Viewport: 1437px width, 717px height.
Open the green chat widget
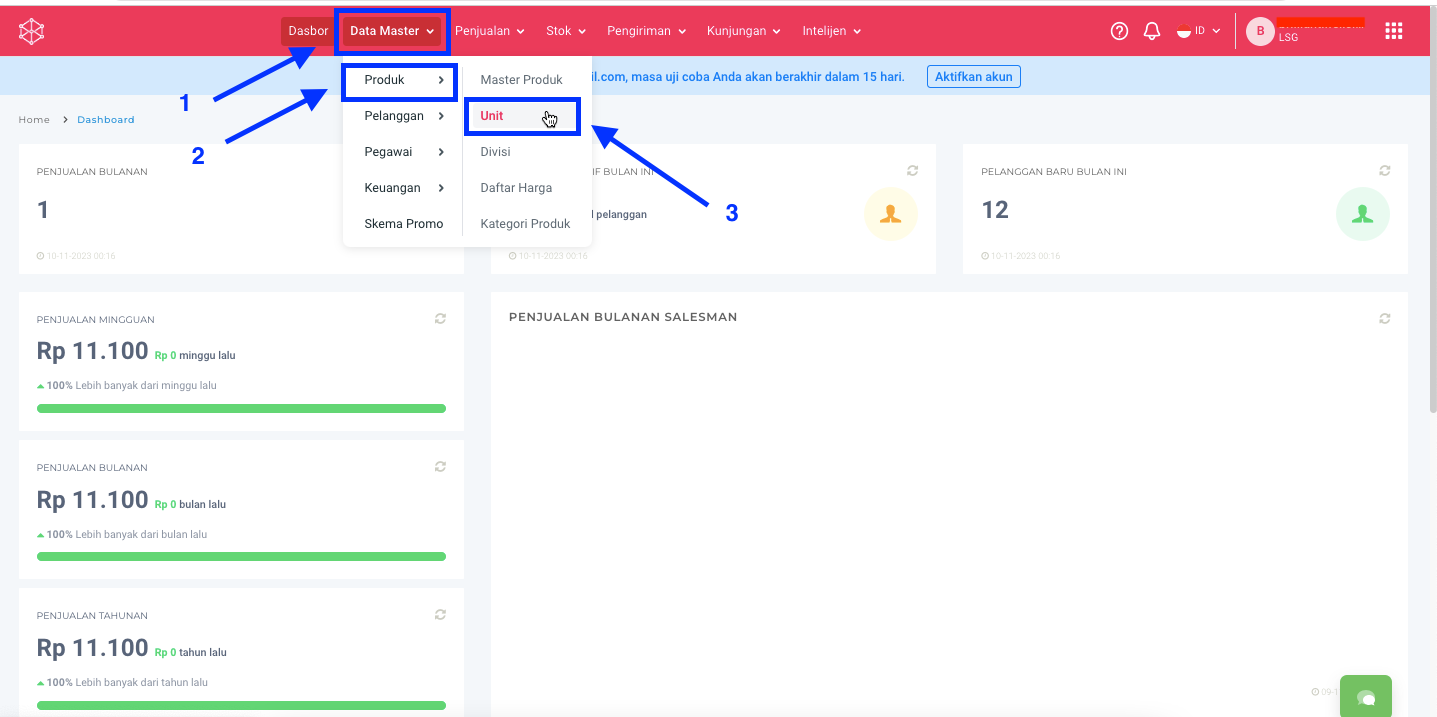pyautogui.click(x=1365, y=696)
